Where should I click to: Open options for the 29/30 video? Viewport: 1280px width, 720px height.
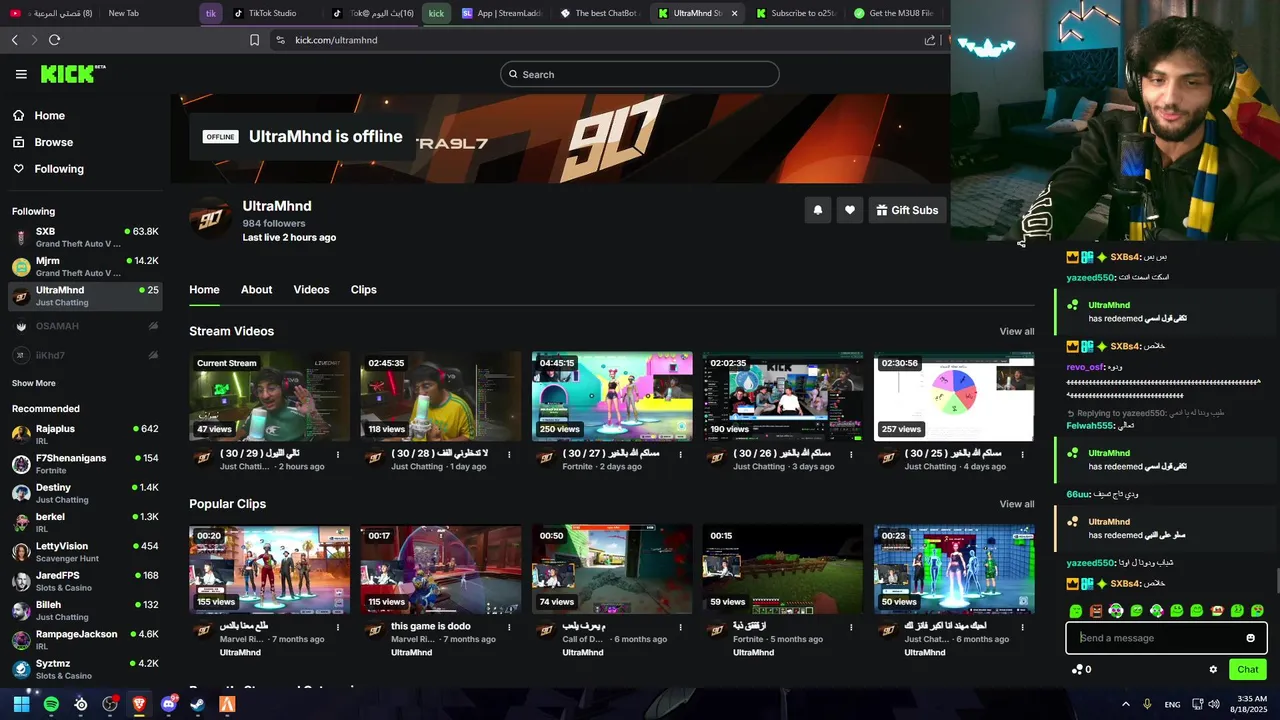[x=338, y=454]
